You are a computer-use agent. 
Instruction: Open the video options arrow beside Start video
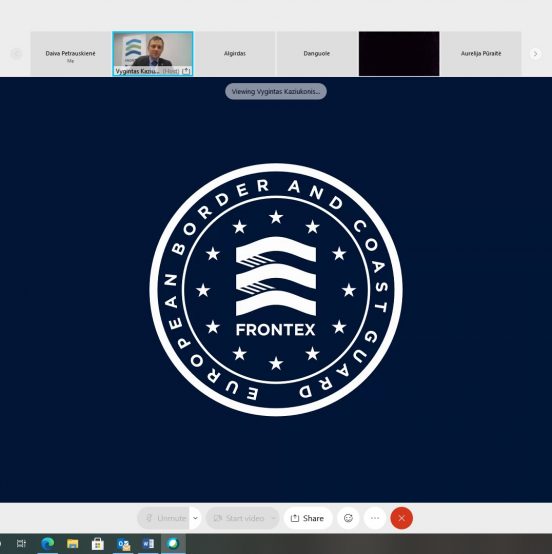point(274,518)
